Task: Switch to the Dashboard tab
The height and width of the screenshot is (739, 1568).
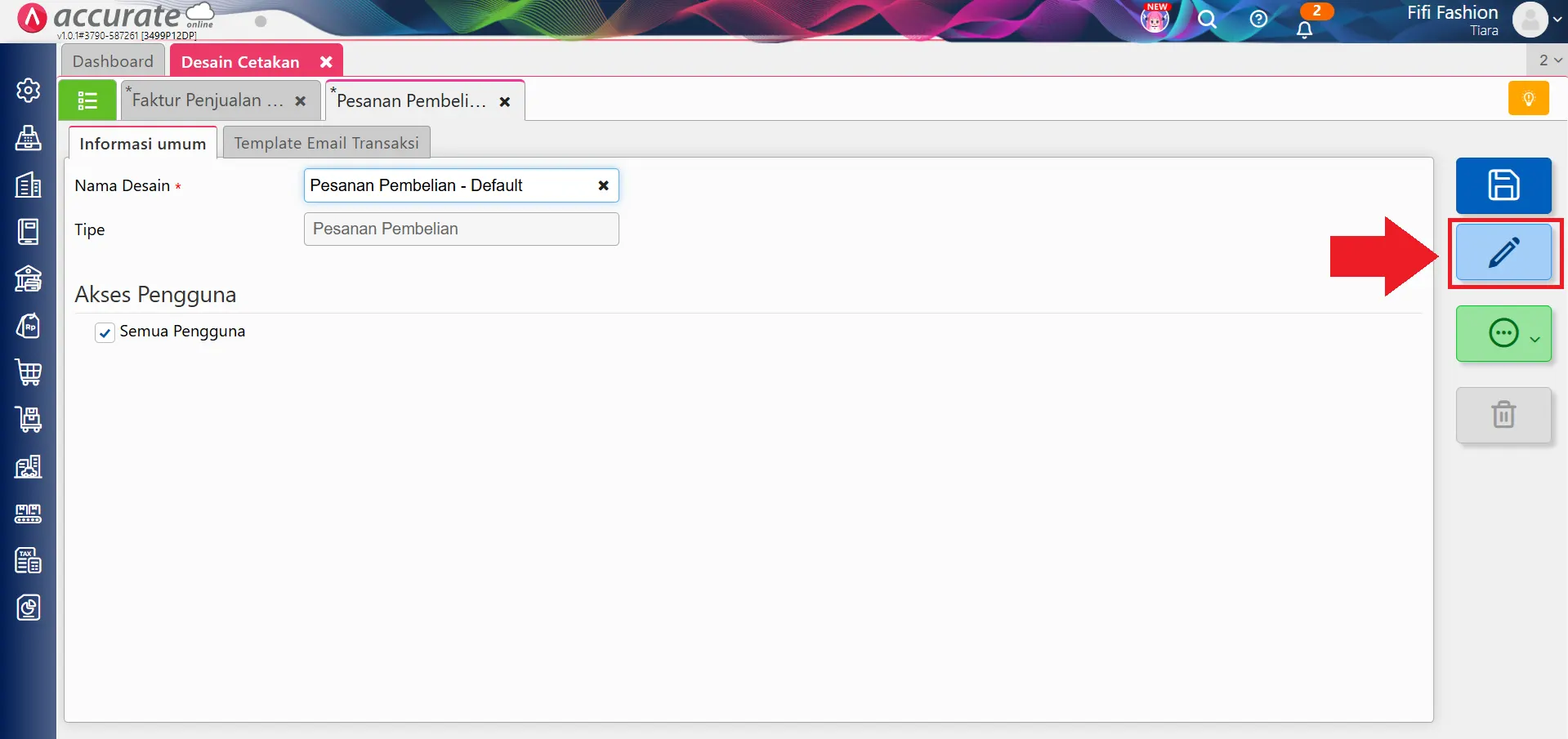Action: click(113, 61)
